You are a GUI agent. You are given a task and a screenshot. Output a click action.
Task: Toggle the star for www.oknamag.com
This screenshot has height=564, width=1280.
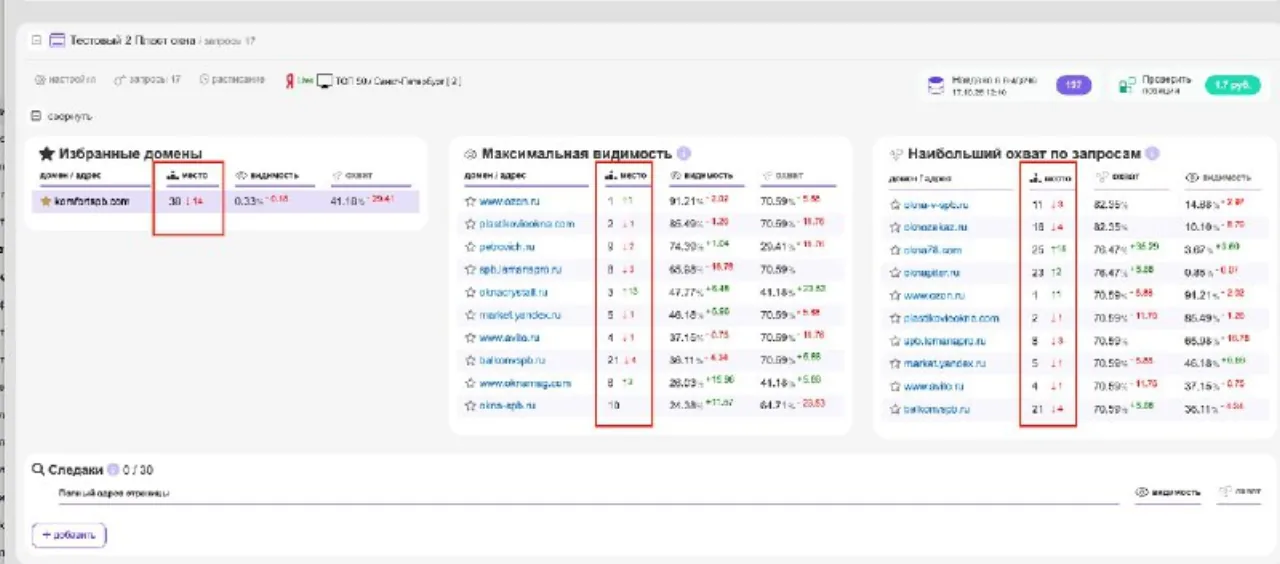pos(470,383)
